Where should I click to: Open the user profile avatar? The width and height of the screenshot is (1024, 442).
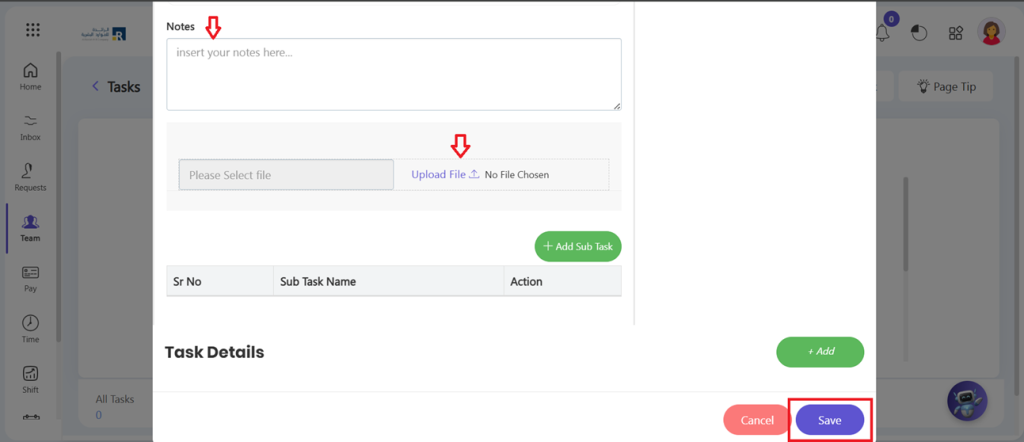point(991,33)
